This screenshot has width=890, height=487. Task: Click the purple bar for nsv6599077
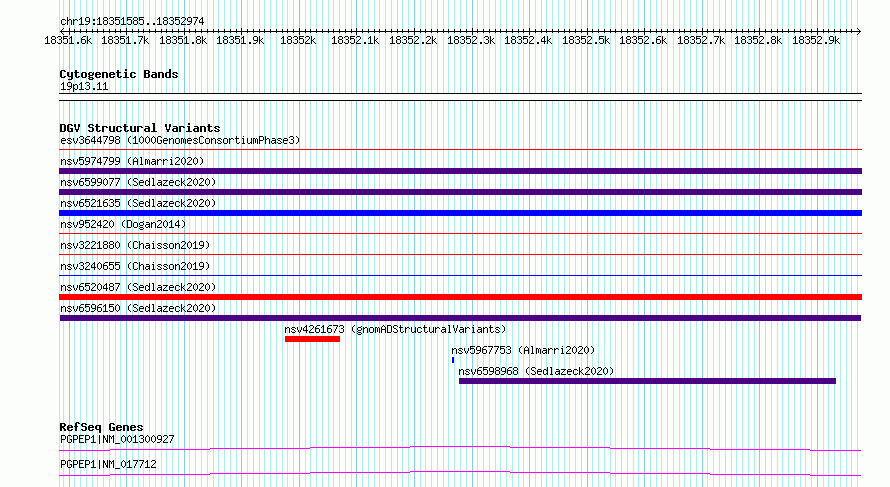pos(460,192)
